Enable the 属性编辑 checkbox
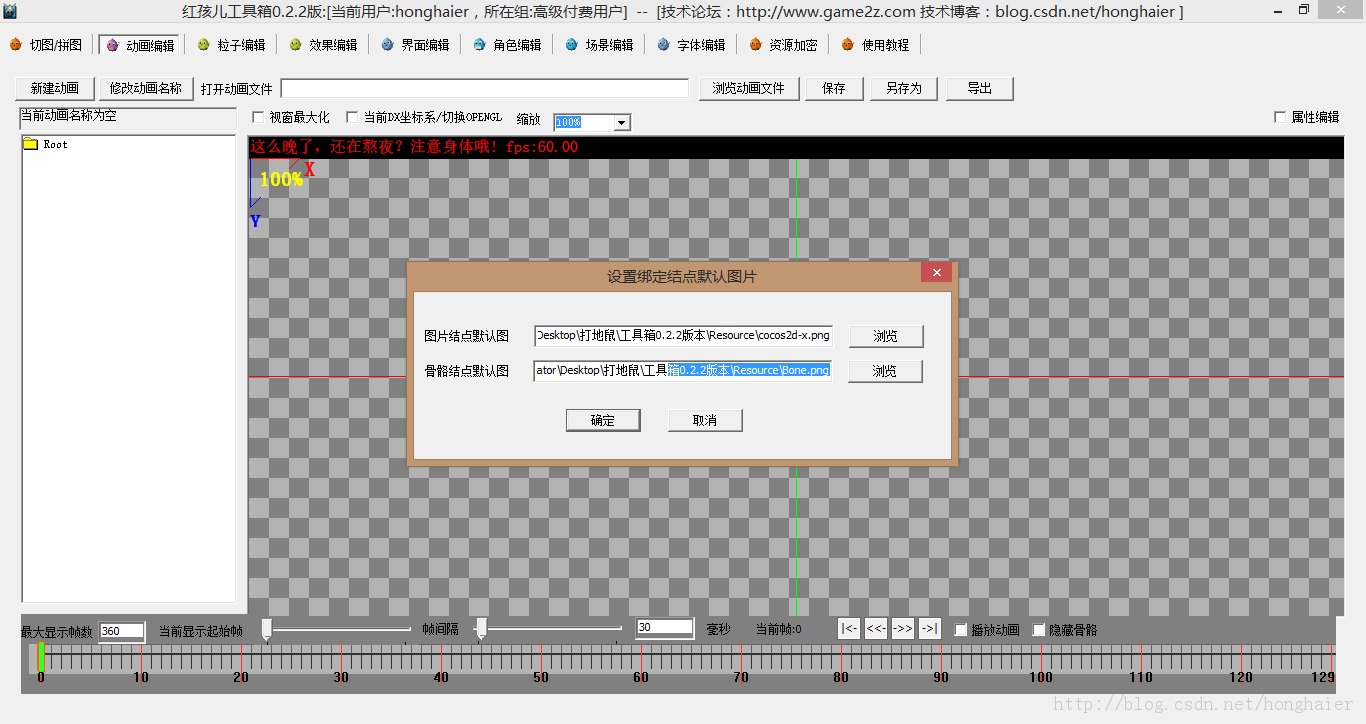The image size is (1366, 724). tap(1280, 117)
